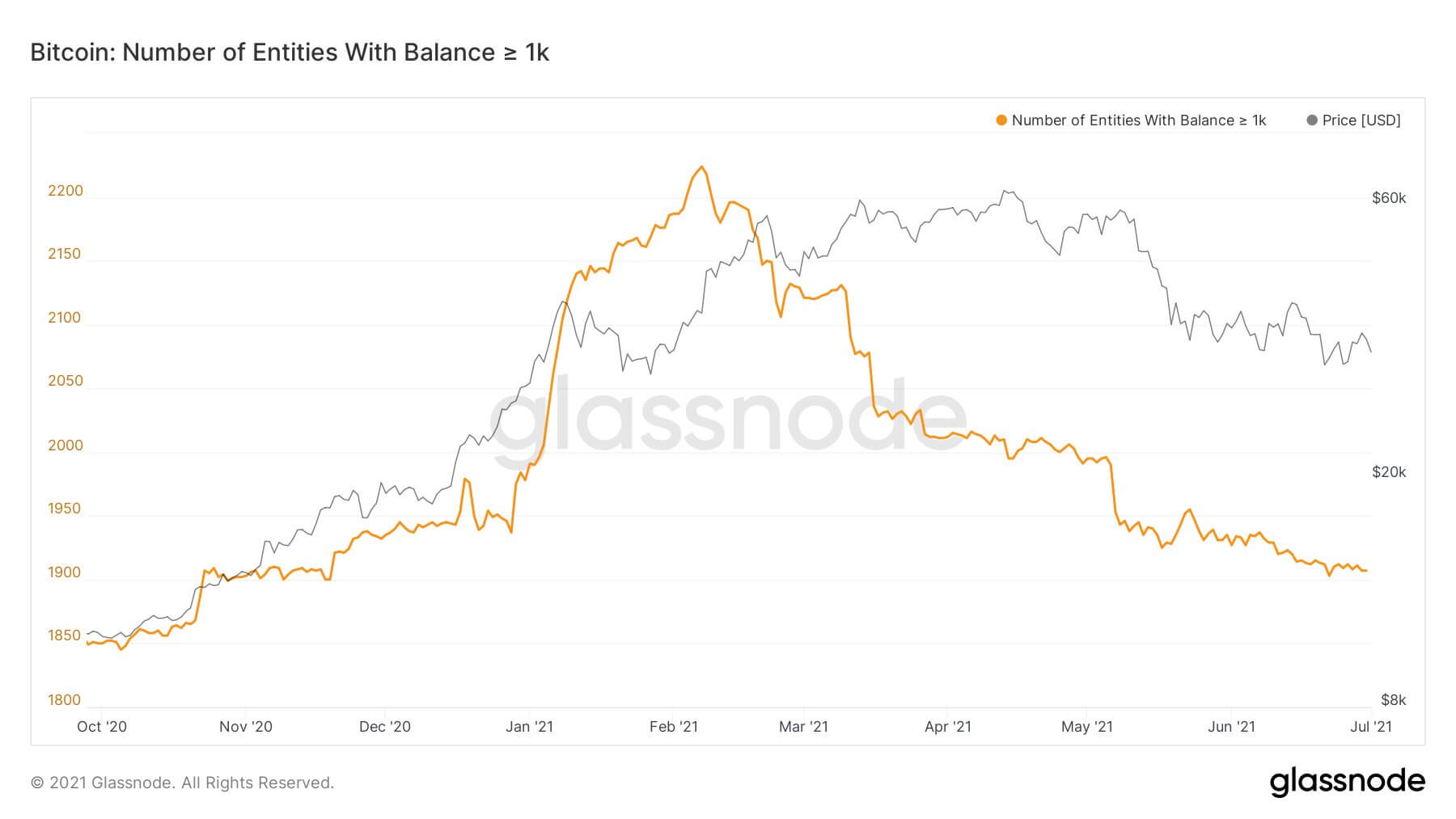Click the chart title Bitcoin: Number of Entities
This screenshot has width=1456, height=819.
(290, 53)
